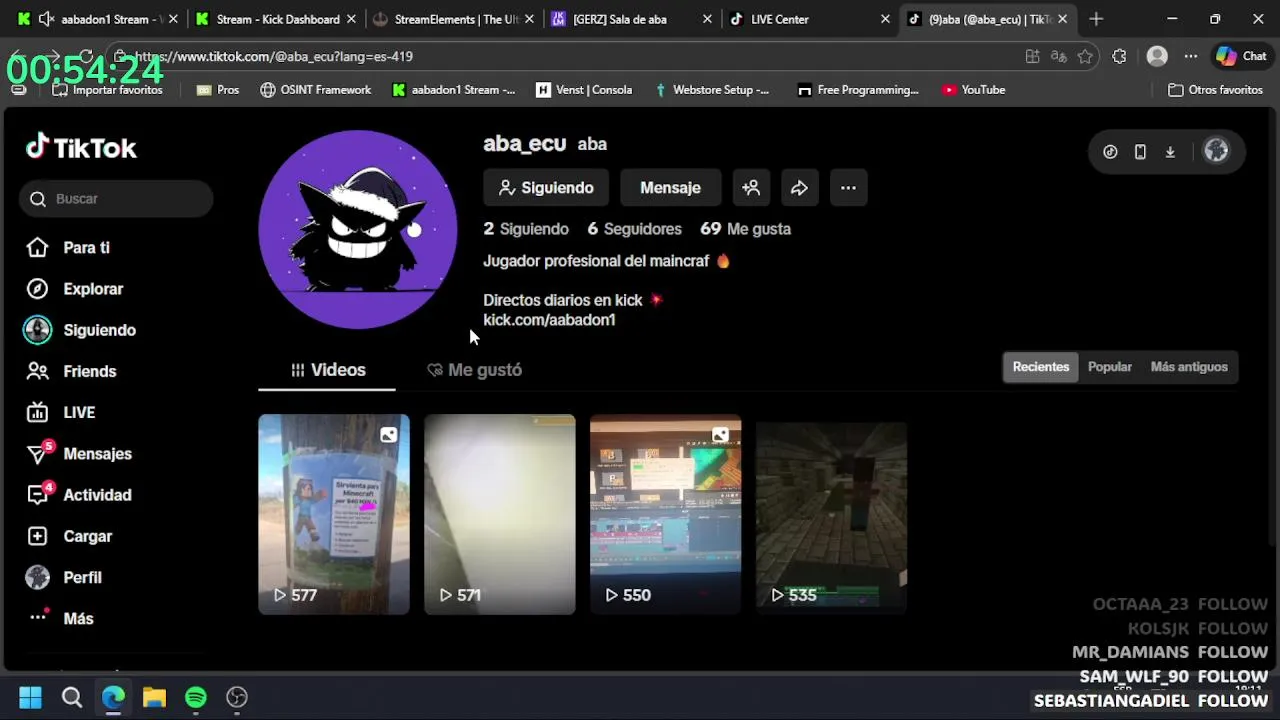Mute the aabadon1 Stream tab speaker icon
The image size is (1280, 720).
[x=46, y=19]
